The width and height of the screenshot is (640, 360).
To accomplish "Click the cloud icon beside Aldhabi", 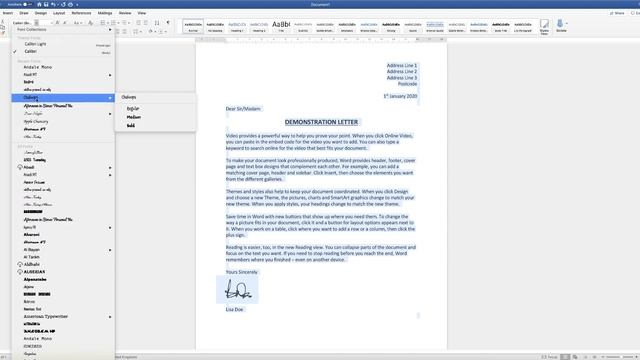I will (x=20, y=264).
